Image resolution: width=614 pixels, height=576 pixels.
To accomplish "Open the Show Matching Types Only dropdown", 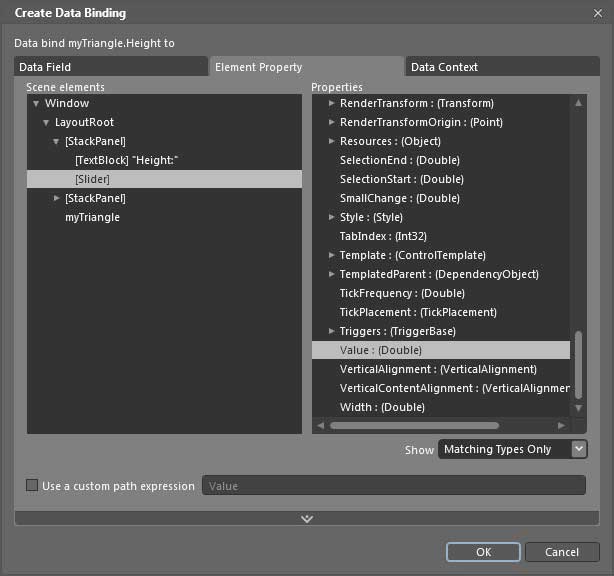I will 513,449.
